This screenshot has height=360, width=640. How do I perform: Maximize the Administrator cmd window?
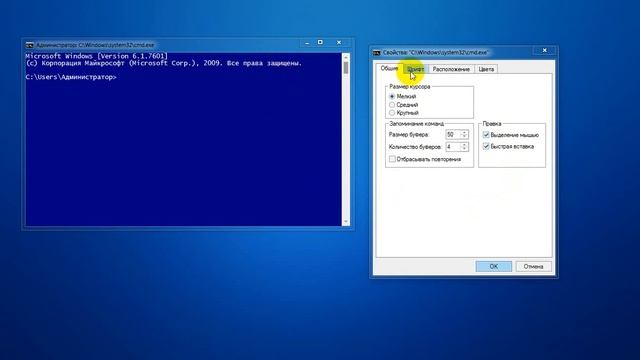point(320,42)
